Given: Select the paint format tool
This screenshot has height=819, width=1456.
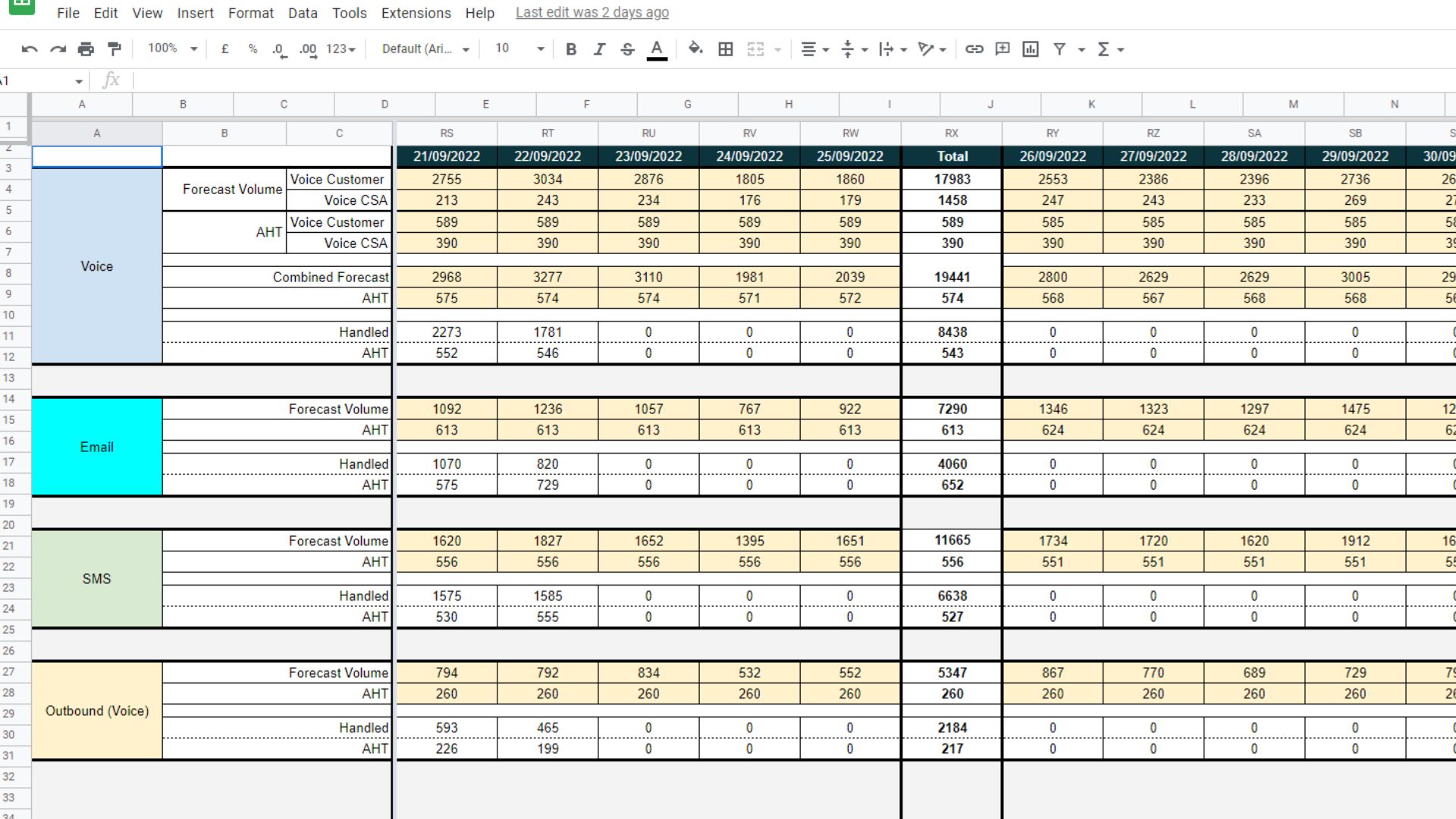Looking at the screenshot, I should [115, 49].
